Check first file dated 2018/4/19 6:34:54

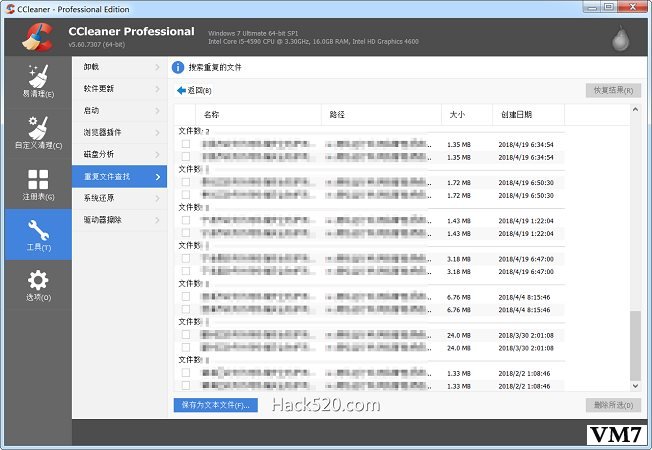click(x=186, y=144)
